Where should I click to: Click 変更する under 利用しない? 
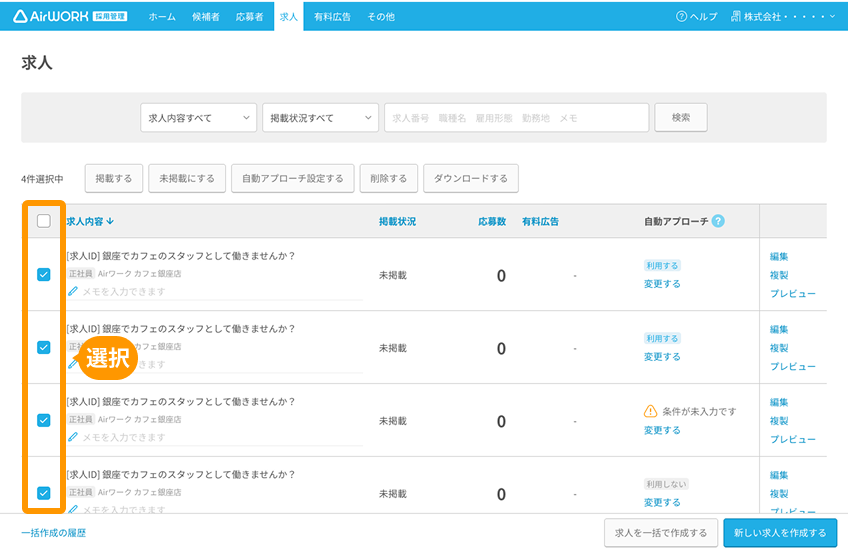coord(662,503)
